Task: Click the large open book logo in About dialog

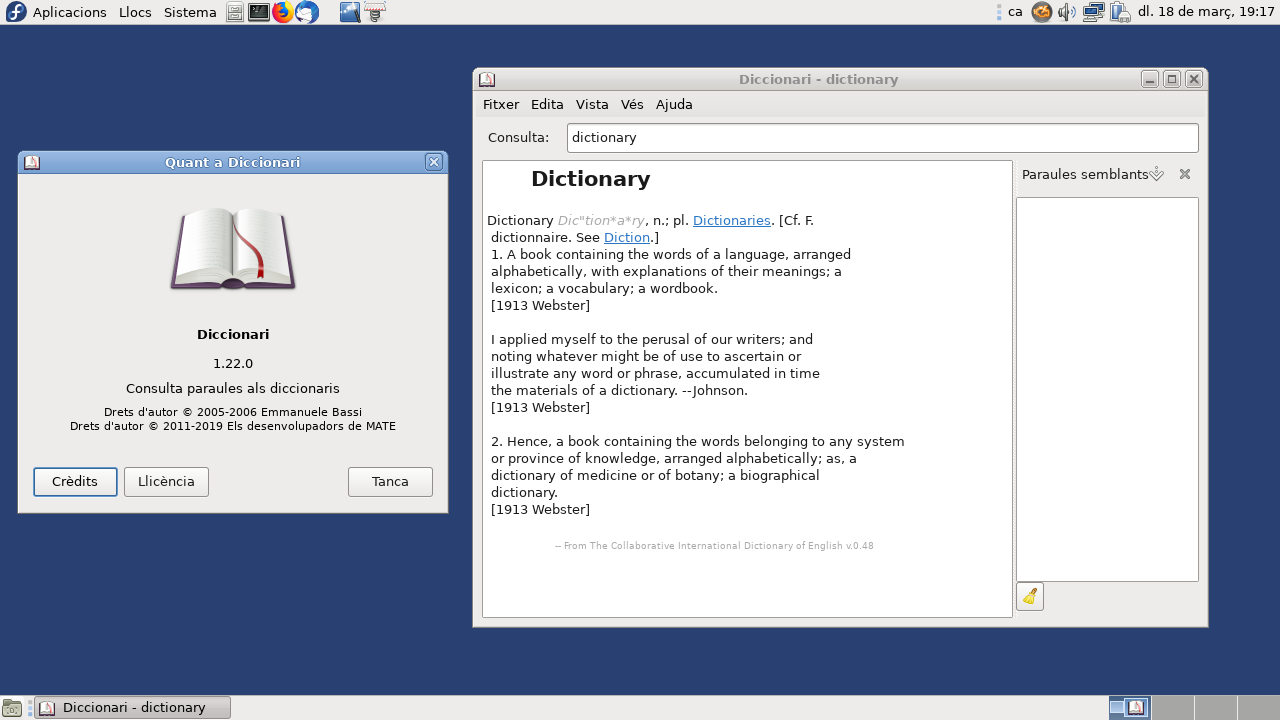Action: [x=233, y=249]
